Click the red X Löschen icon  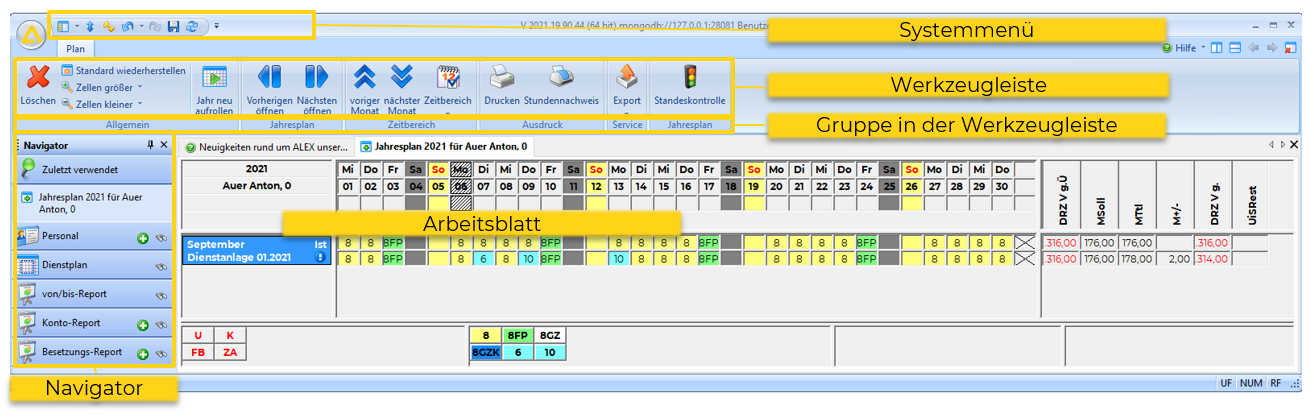click(x=38, y=77)
